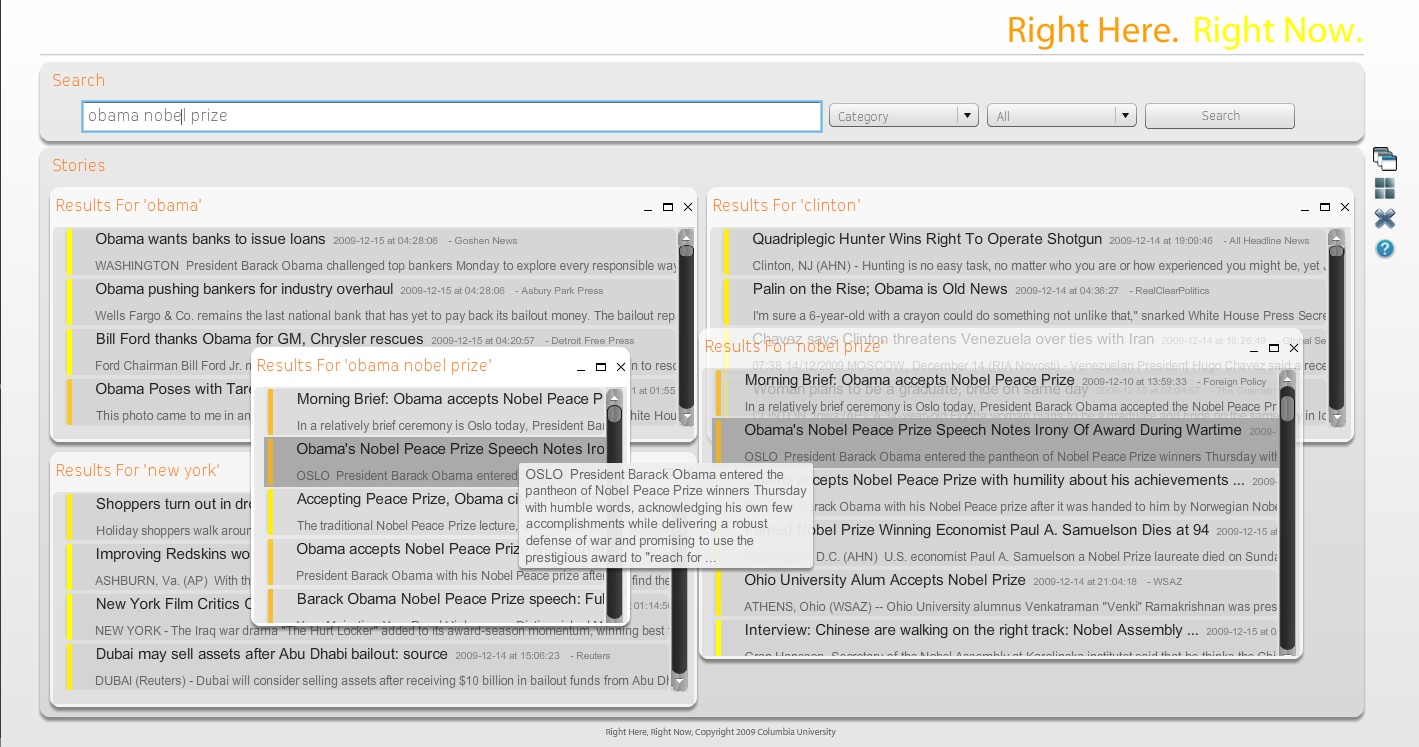Click the Results For 'obama' title
Screen dimensions: 1419x747
(128, 205)
